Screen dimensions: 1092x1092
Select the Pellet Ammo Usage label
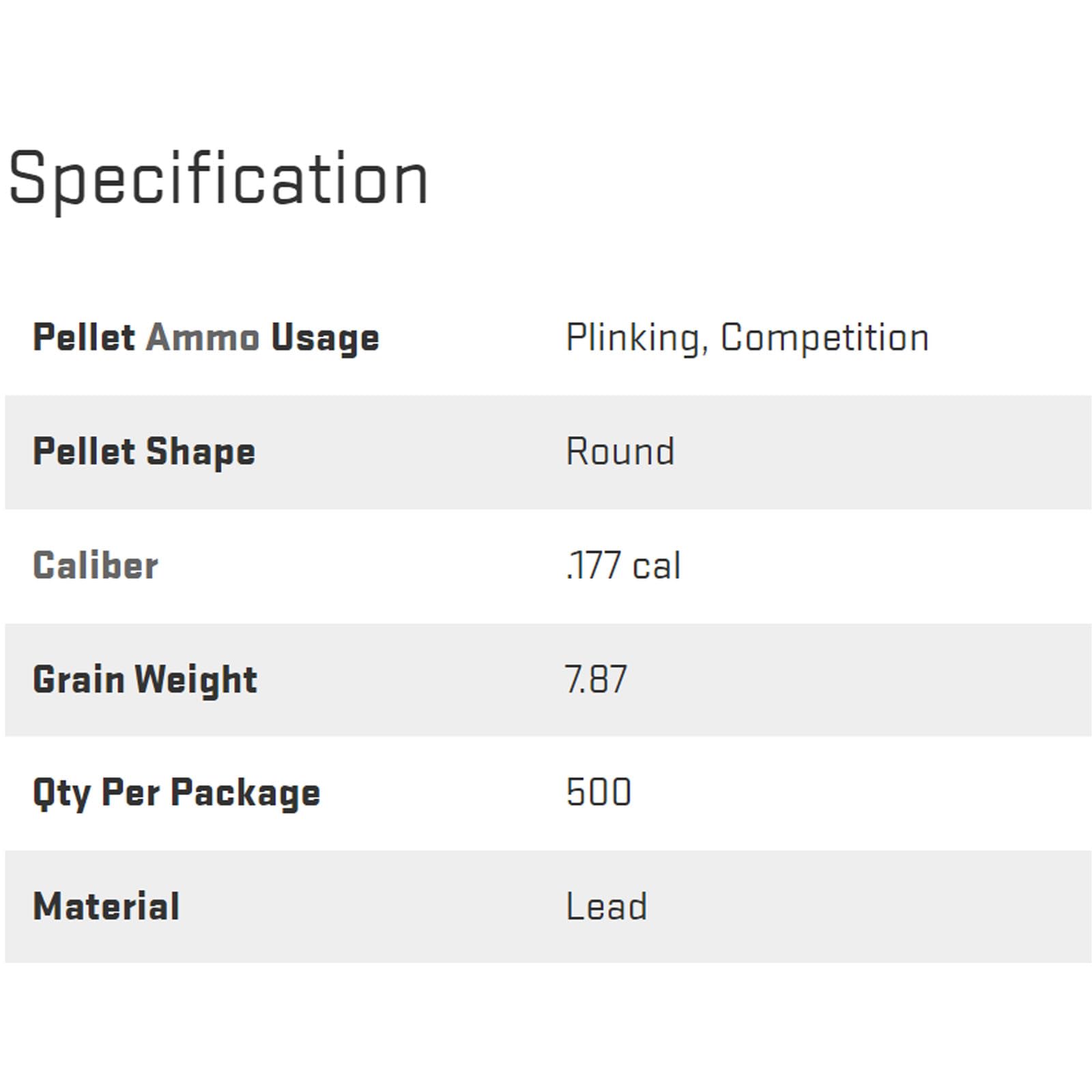205,338
